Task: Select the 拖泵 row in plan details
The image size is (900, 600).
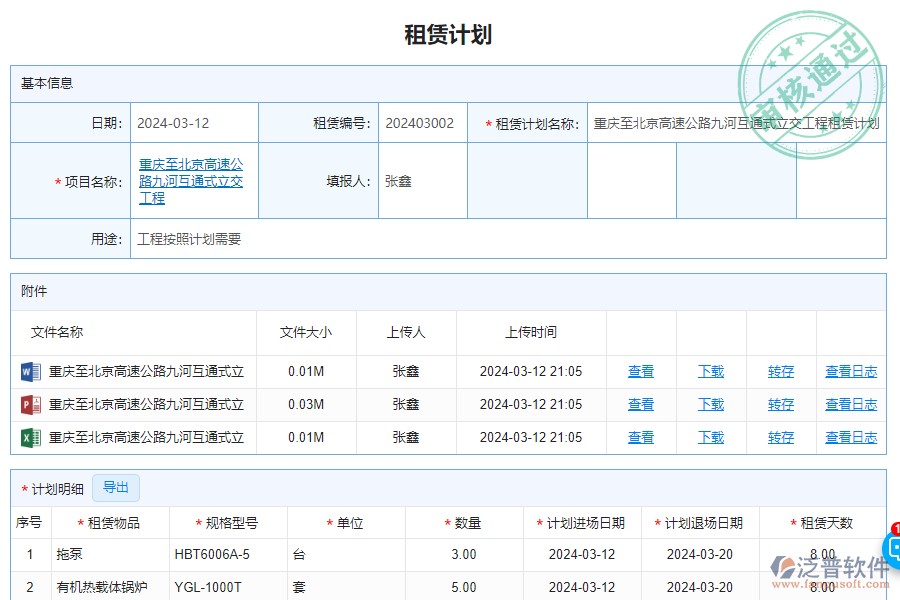Action: (70, 555)
